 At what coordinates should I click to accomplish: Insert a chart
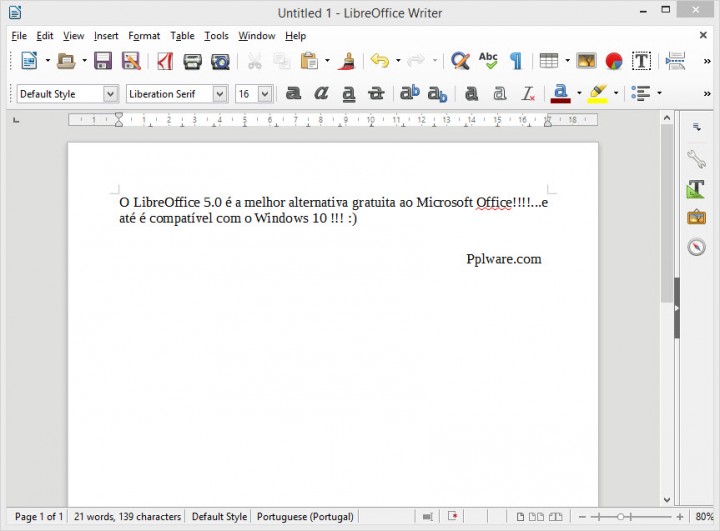(614, 61)
